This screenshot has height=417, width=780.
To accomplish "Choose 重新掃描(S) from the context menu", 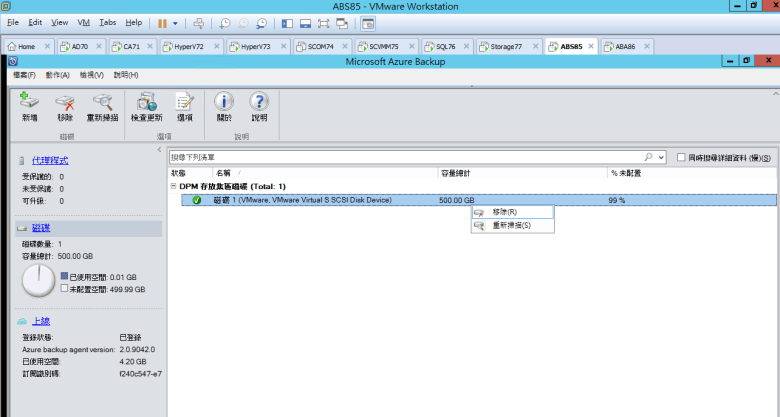I will click(x=510, y=225).
